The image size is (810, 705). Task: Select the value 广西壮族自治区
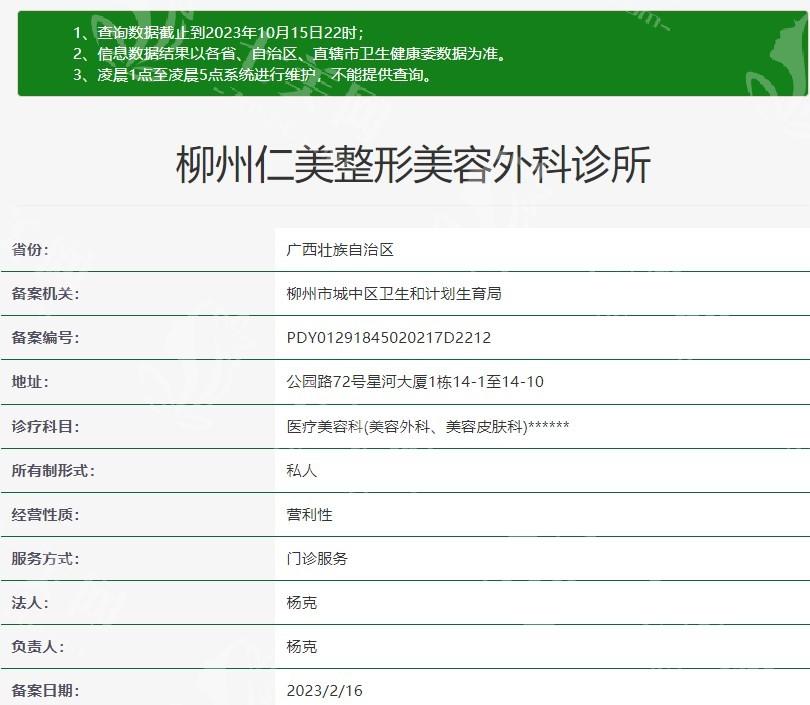pyautogui.click(x=340, y=250)
